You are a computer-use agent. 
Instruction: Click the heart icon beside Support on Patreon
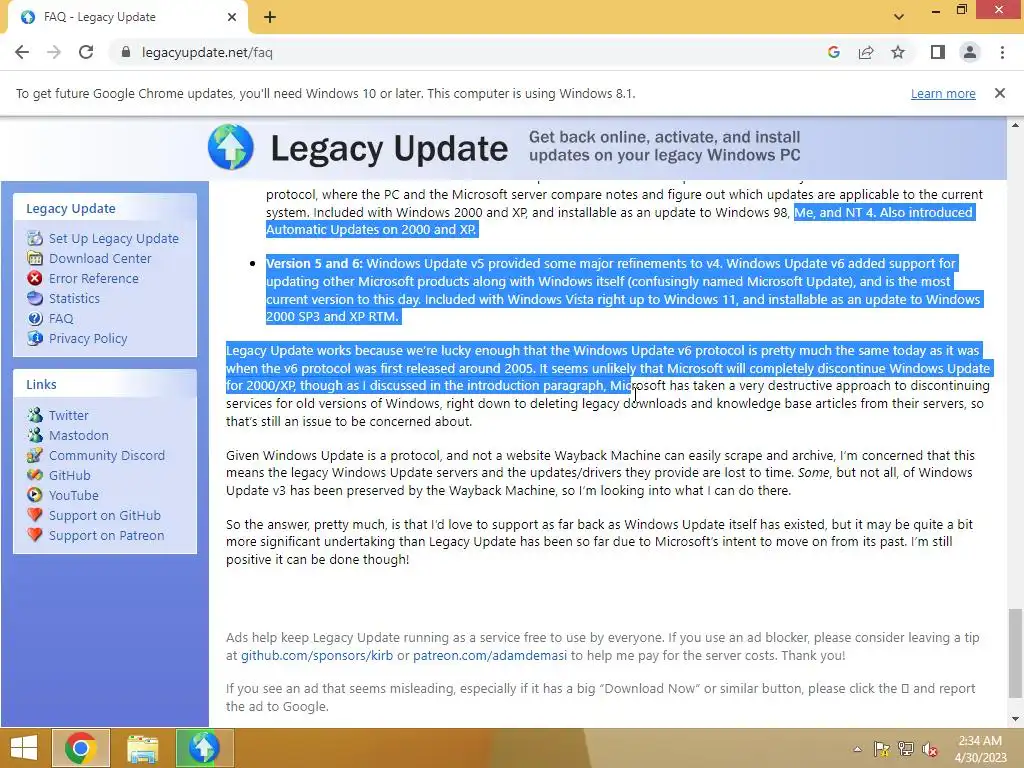point(35,536)
